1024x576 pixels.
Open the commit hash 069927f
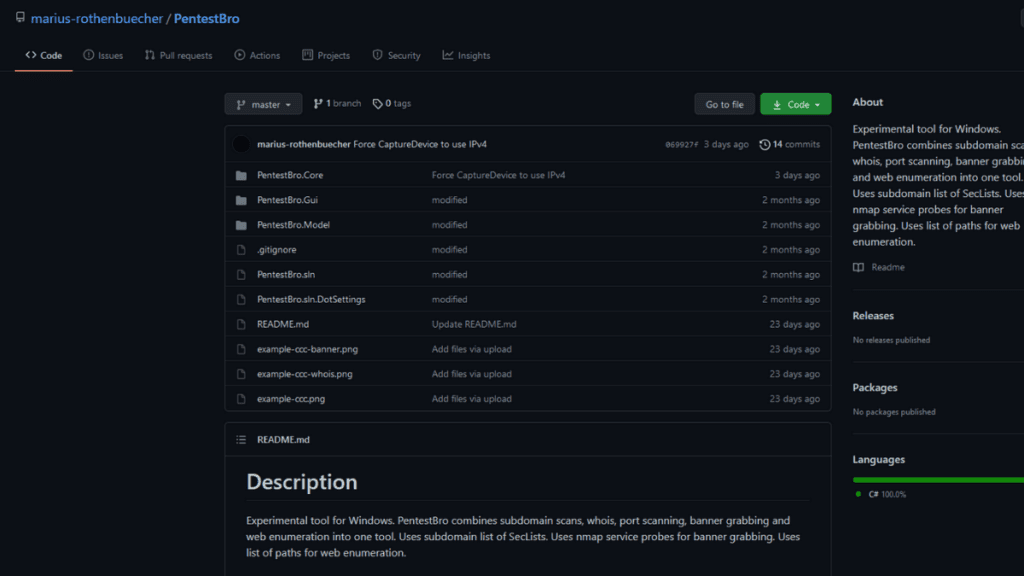(x=681, y=144)
